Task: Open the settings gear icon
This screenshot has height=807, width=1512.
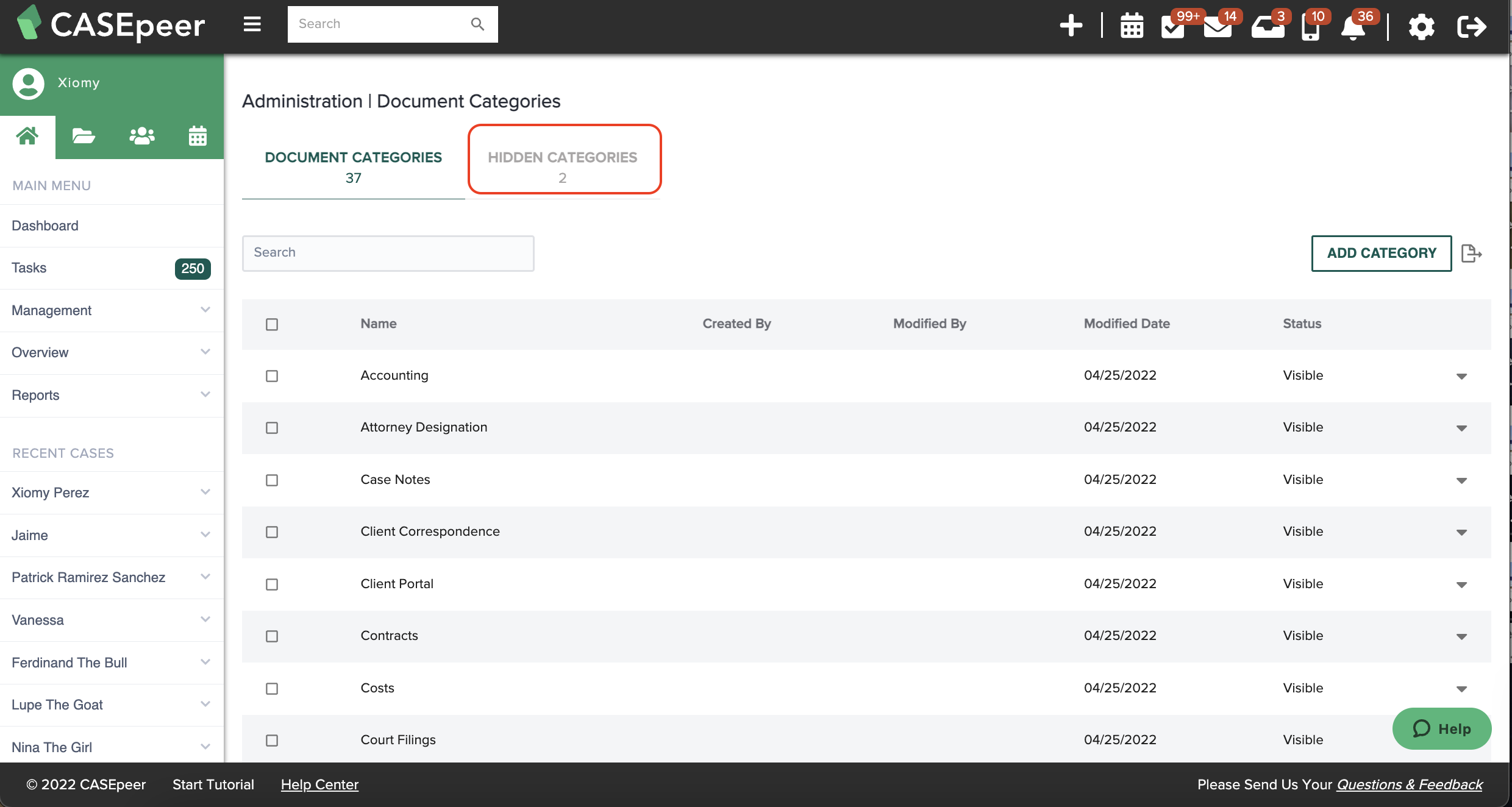Action: click(1421, 27)
